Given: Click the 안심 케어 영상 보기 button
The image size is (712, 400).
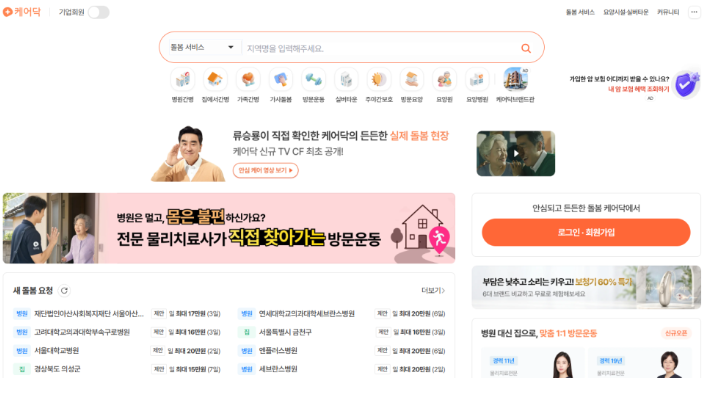Looking at the screenshot, I should tap(266, 170).
